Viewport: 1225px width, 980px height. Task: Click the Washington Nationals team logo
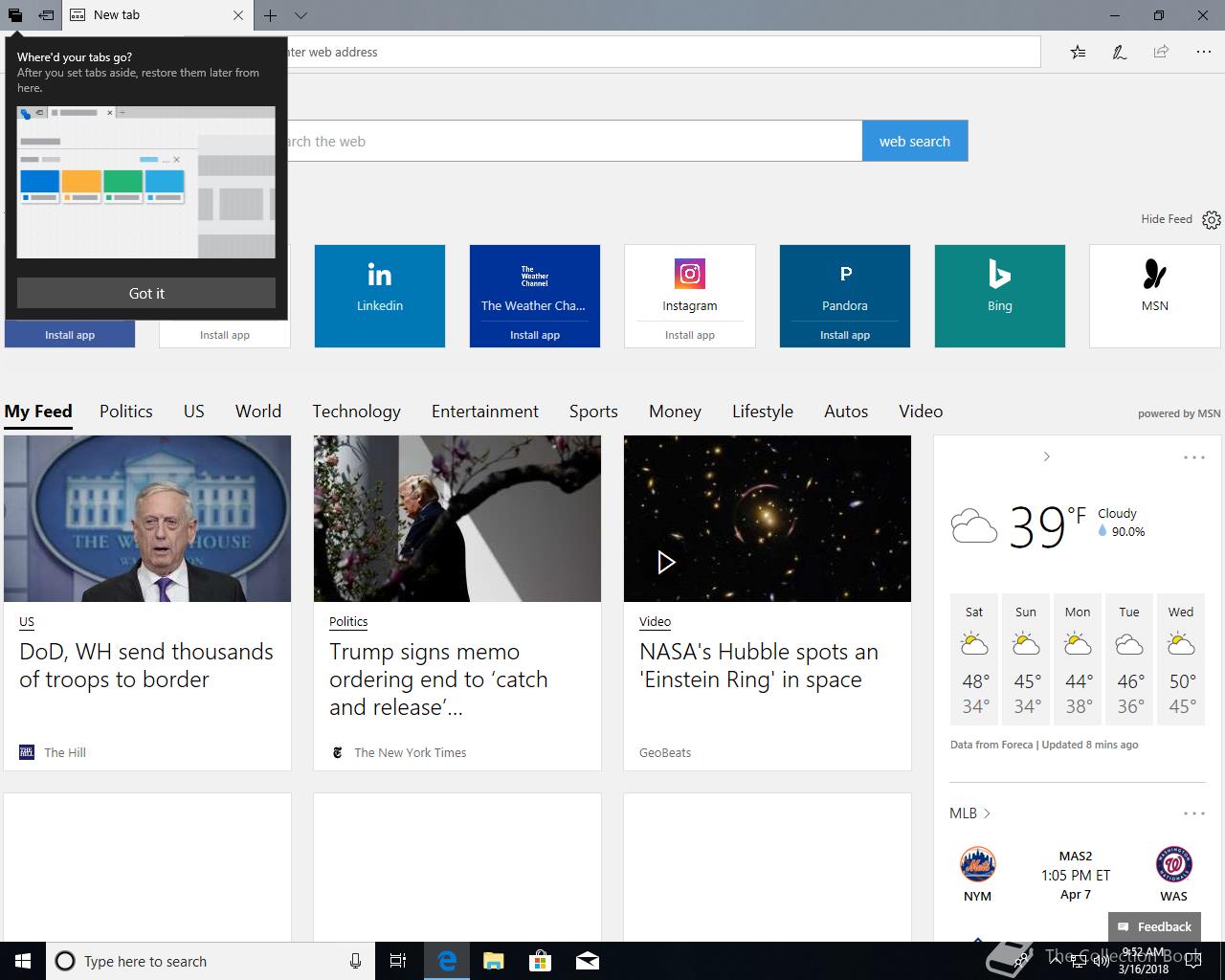click(1173, 865)
